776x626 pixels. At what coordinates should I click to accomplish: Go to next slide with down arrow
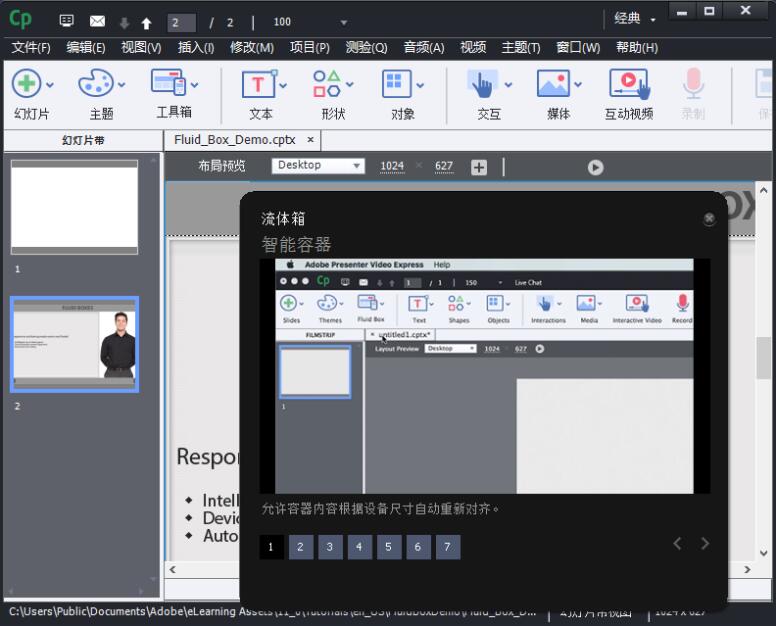click(x=124, y=23)
